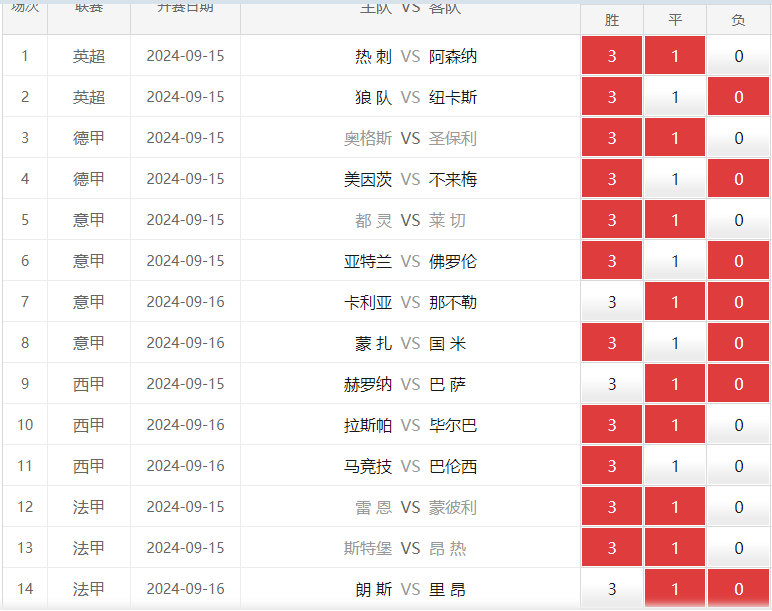
Task: Toggle draw (1) for 狼队 VS 纽卡斯
Action: (x=675, y=96)
